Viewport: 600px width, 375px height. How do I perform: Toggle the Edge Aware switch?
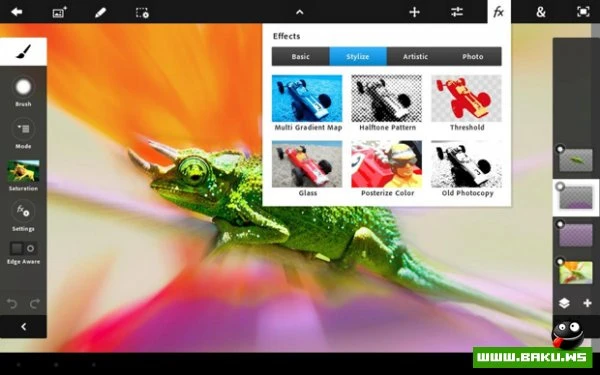pyautogui.click(x=23, y=248)
